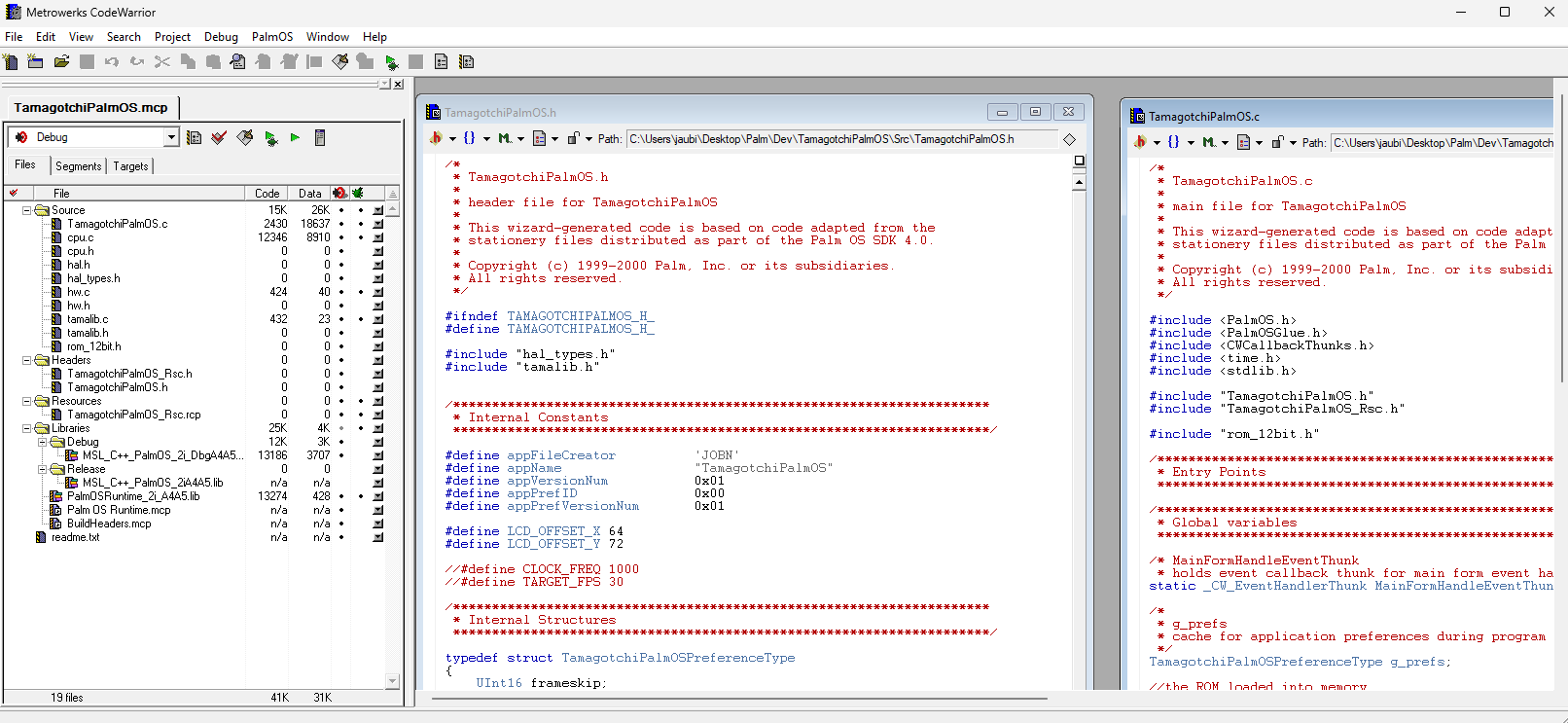Open the PalmOS menu
The width and height of the screenshot is (1568, 723).
(x=272, y=37)
